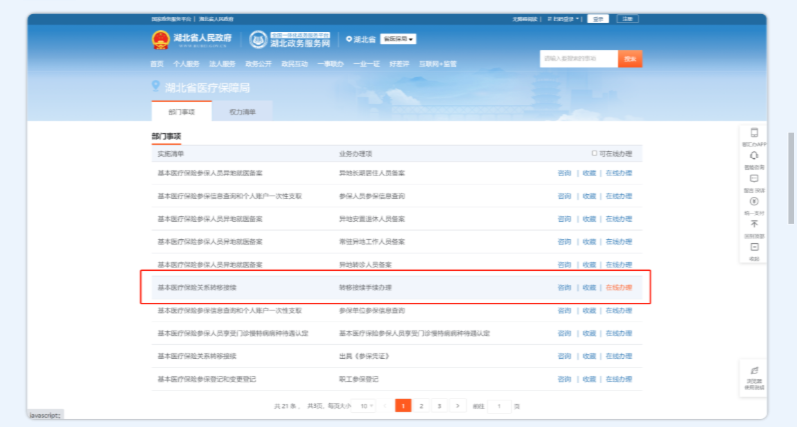Click 在线办理 for 转移接续手续办理 row

pos(619,288)
